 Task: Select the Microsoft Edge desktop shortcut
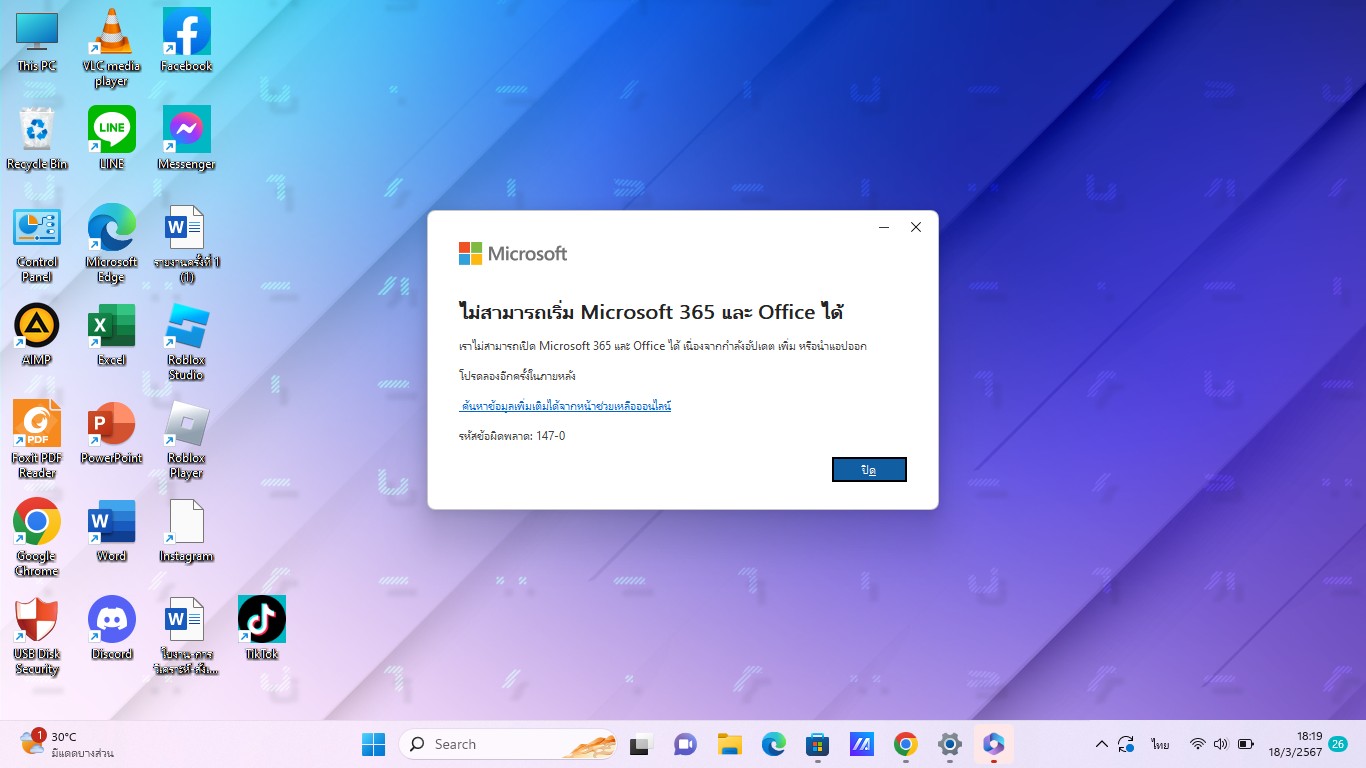coord(111,245)
